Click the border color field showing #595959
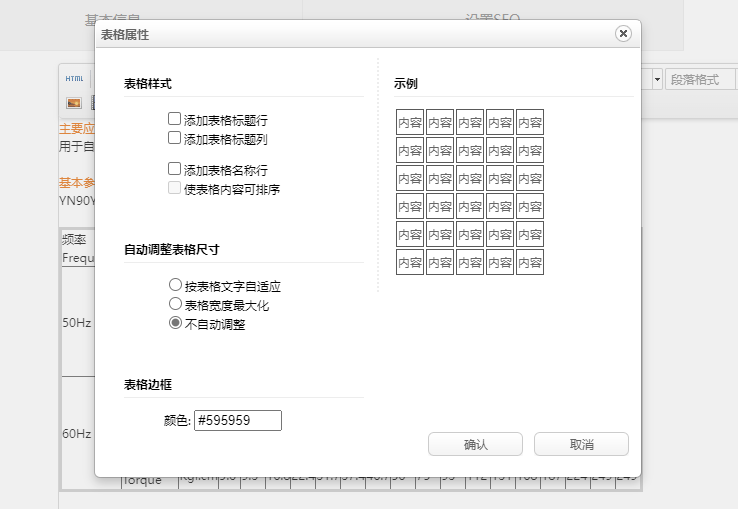This screenshot has height=509, width=738. coord(238,421)
